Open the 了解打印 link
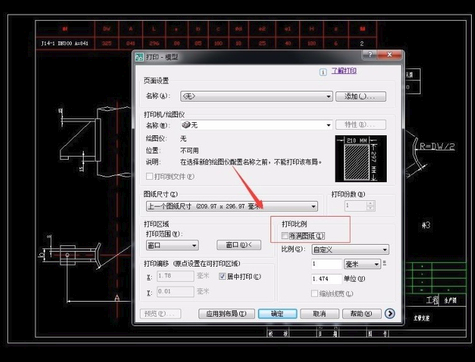475x362 pixels. click(344, 71)
